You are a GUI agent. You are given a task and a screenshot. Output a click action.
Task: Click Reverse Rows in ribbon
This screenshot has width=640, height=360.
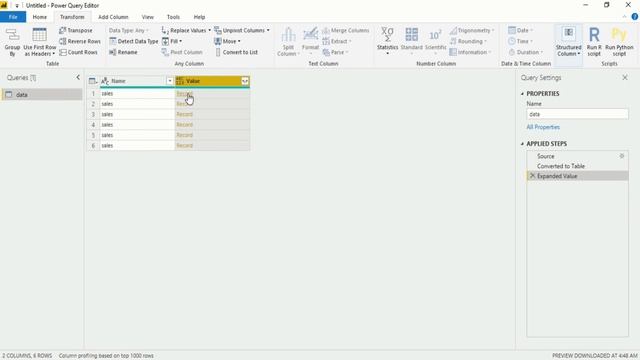click(80, 41)
